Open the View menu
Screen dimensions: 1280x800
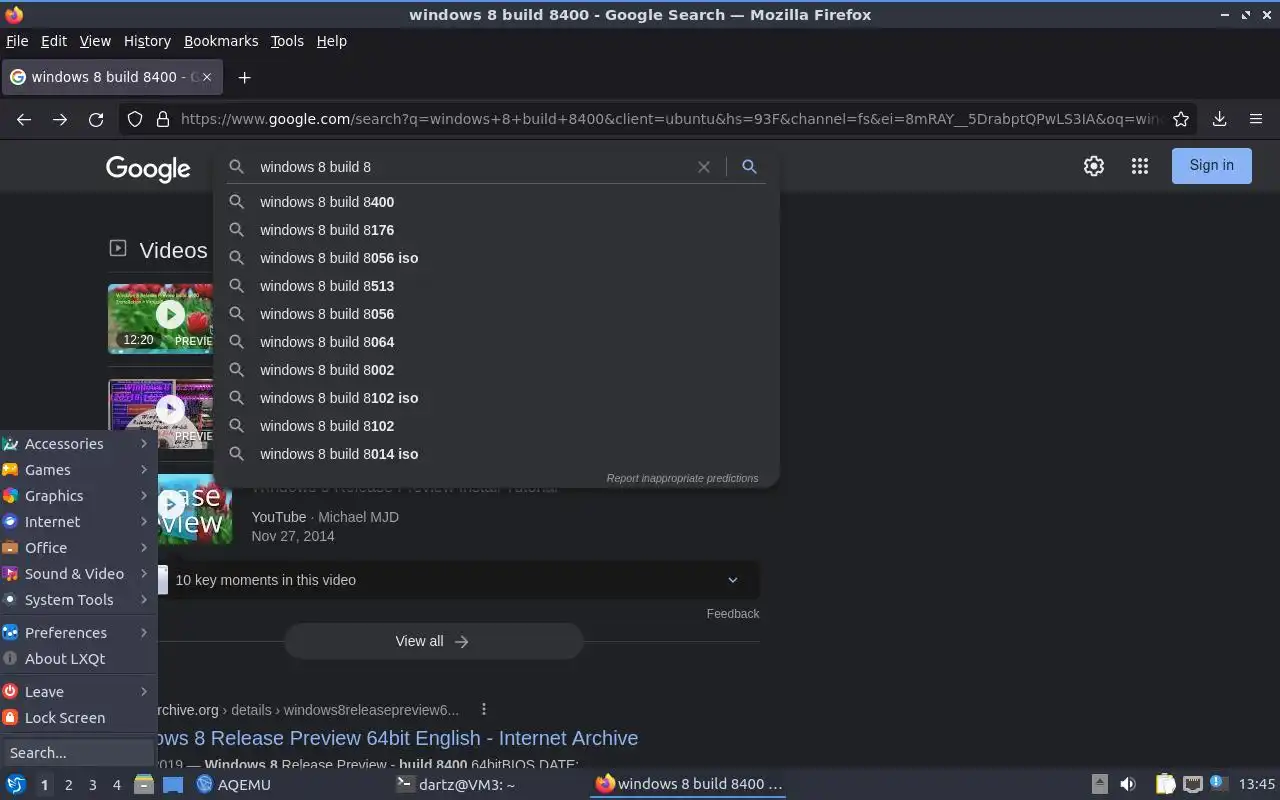coord(95,41)
